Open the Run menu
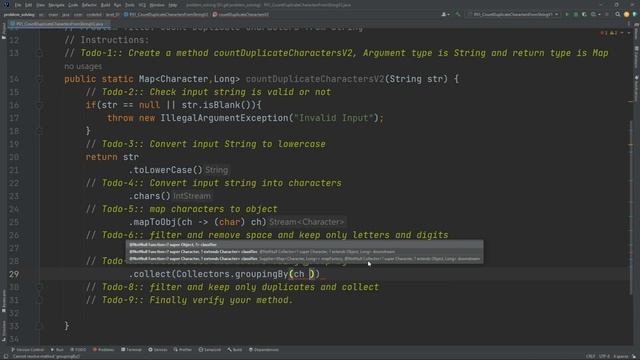The width and height of the screenshot is (640, 360). [x=118, y=5]
